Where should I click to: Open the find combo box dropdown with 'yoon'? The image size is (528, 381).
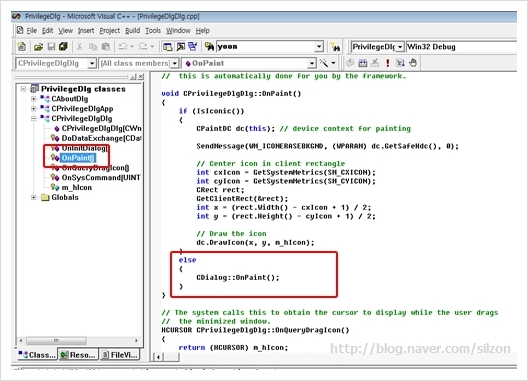click(x=319, y=46)
